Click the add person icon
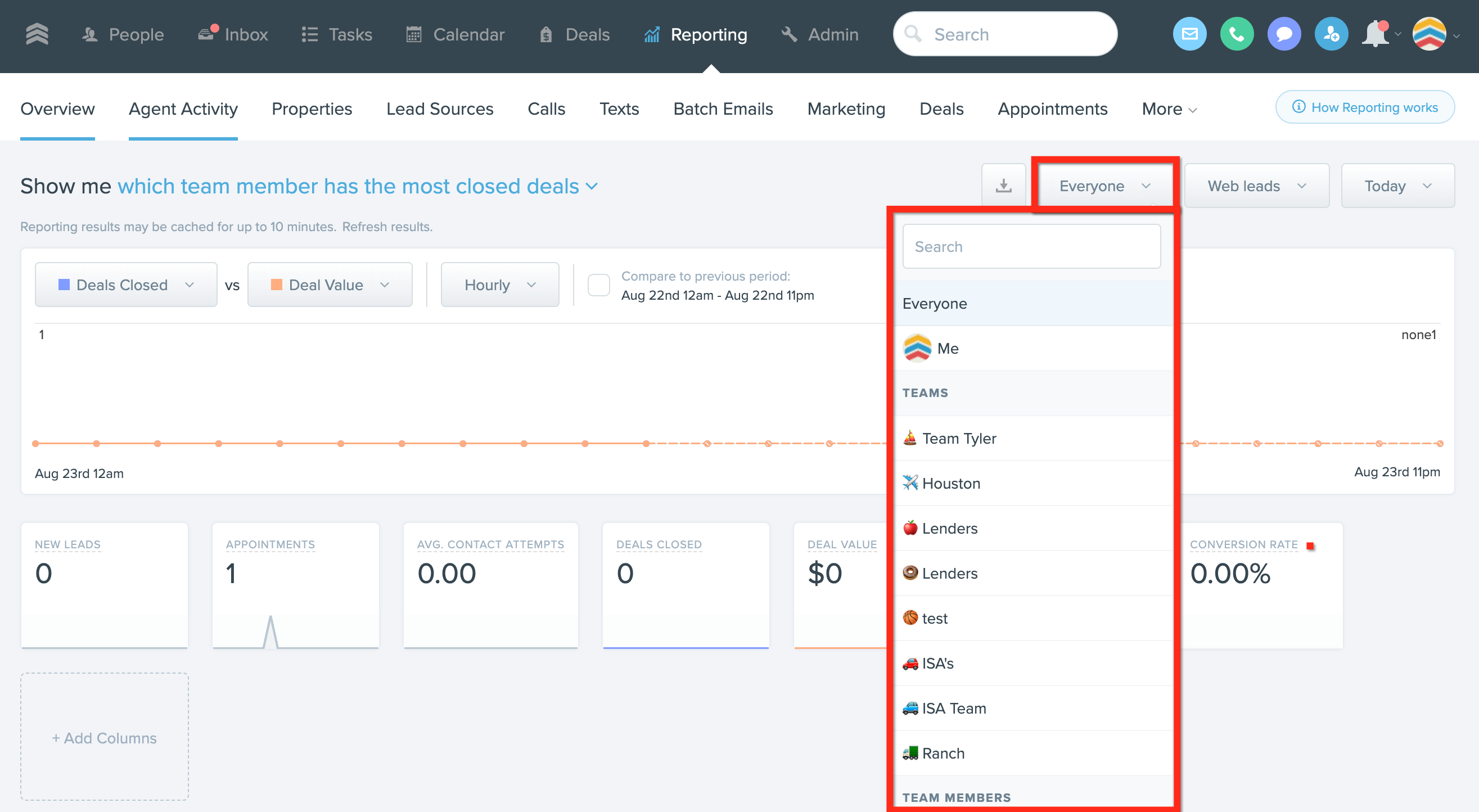The image size is (1479, 812). point(1331,34)
